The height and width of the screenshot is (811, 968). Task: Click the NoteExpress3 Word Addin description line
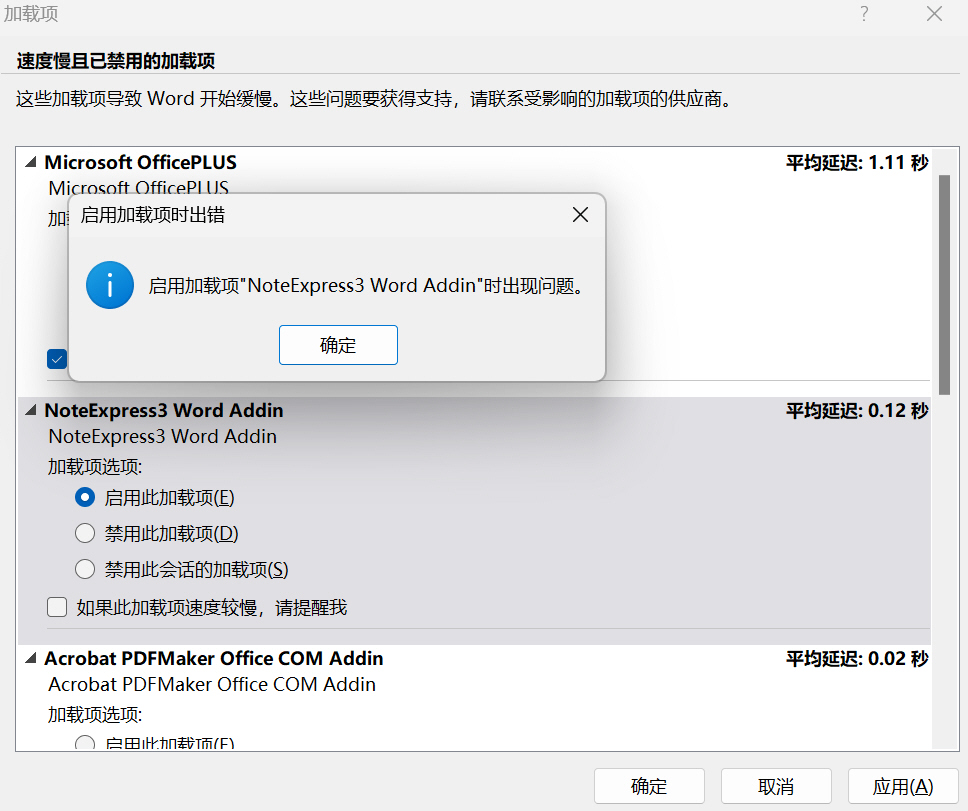coord(162,436)
